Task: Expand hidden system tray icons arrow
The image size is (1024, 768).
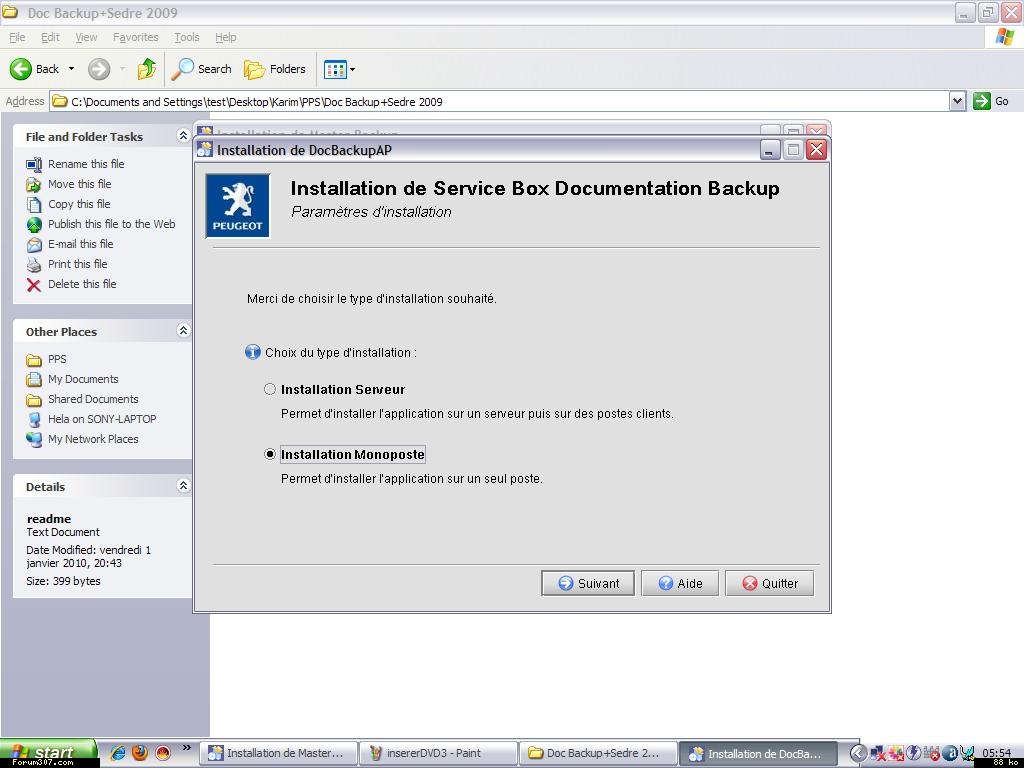Action: 858,753
